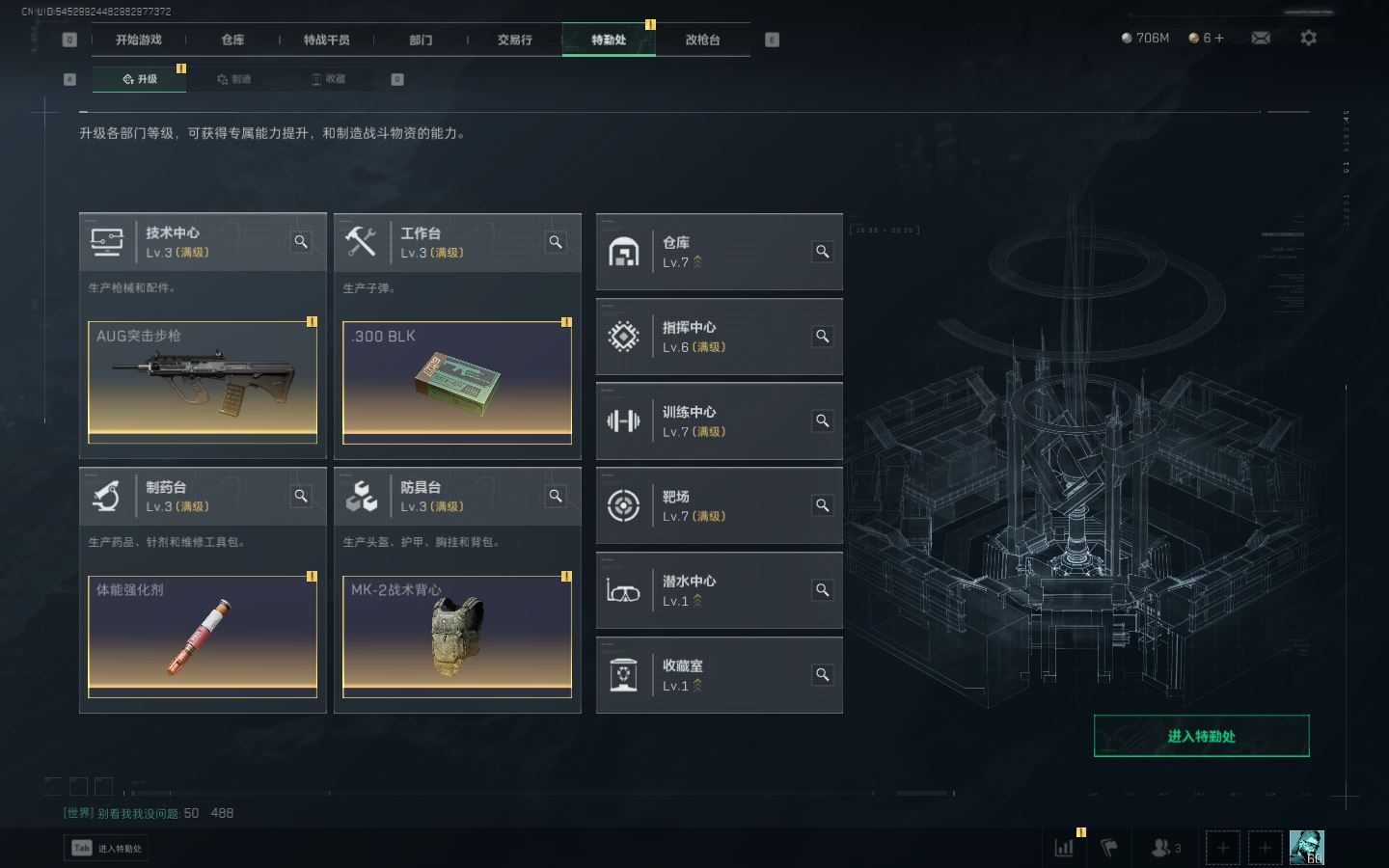Click magnifier icon for 指挥中心
Image resolution: width=1389 pixels, height=868 pixels.
(x=823, y=337)
